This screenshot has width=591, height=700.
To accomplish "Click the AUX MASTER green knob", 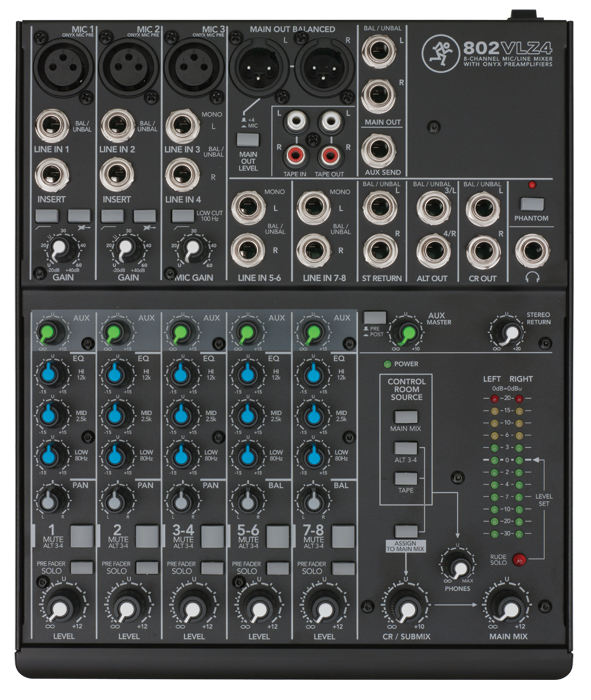I will (x=408, y=332).
